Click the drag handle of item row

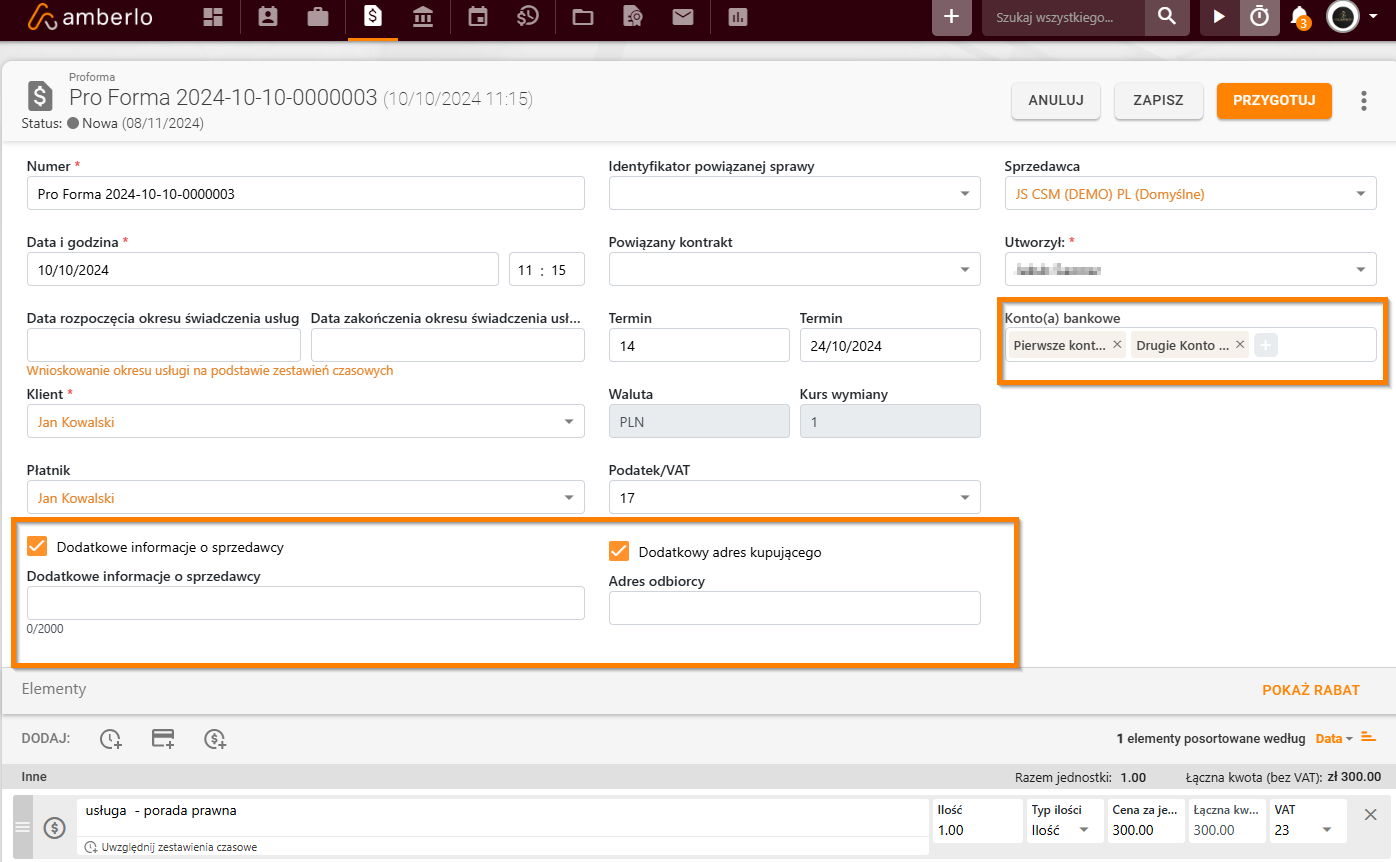tap(23, 827)
